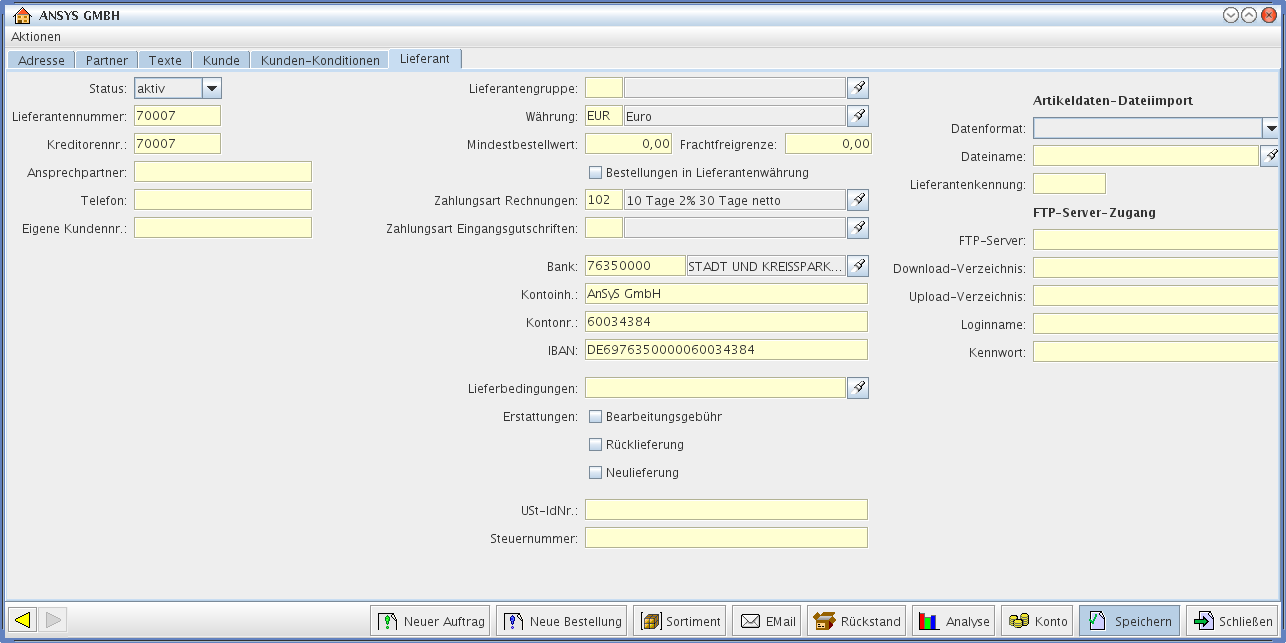This screenshot has width=1286, height=643.
Task: Click Dateiname browse icon
Action: (1269, 156)
